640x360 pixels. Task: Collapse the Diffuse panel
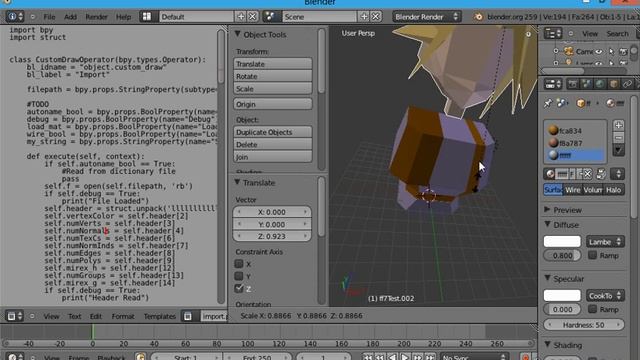548,224
